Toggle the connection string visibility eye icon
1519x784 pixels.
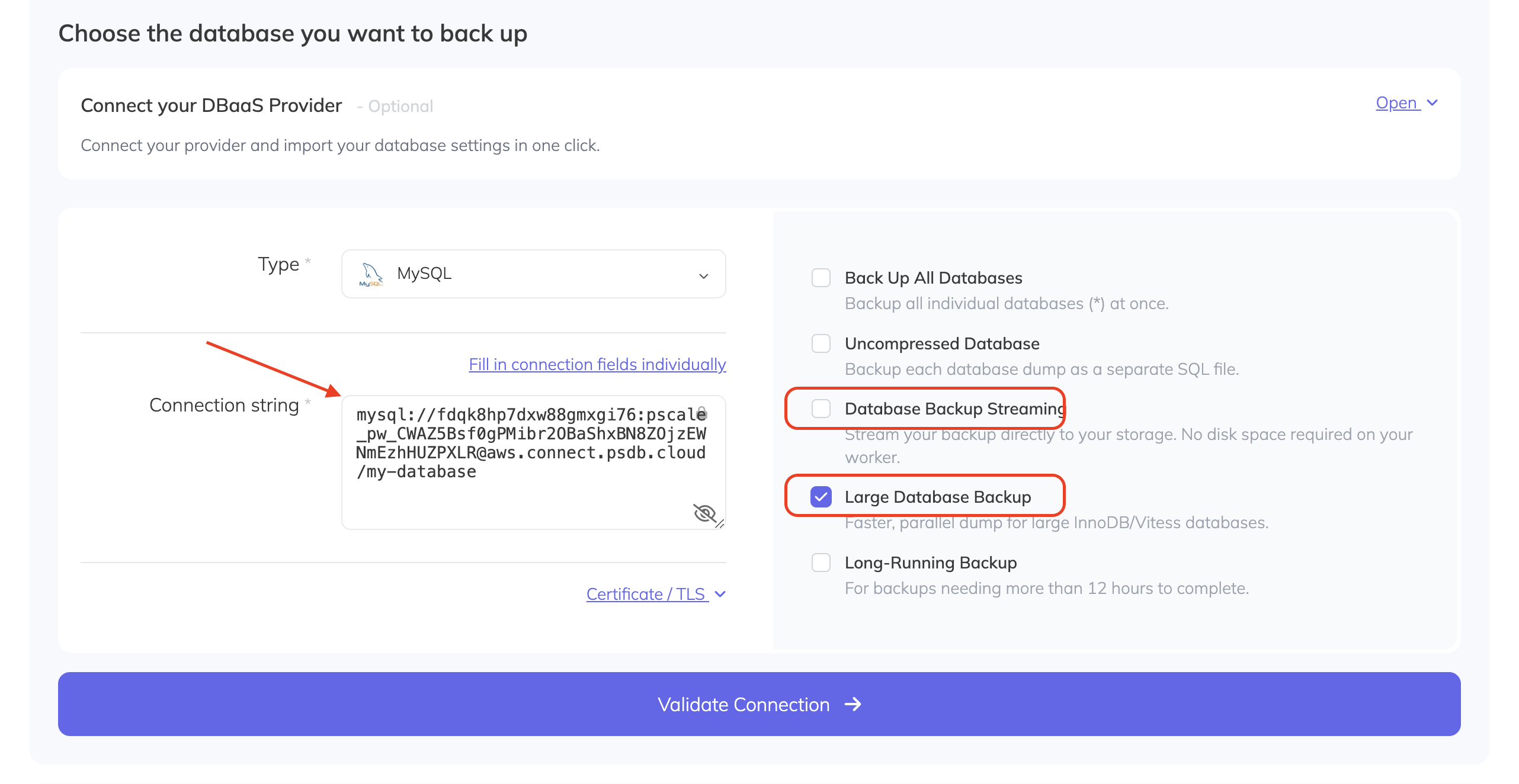704,512
